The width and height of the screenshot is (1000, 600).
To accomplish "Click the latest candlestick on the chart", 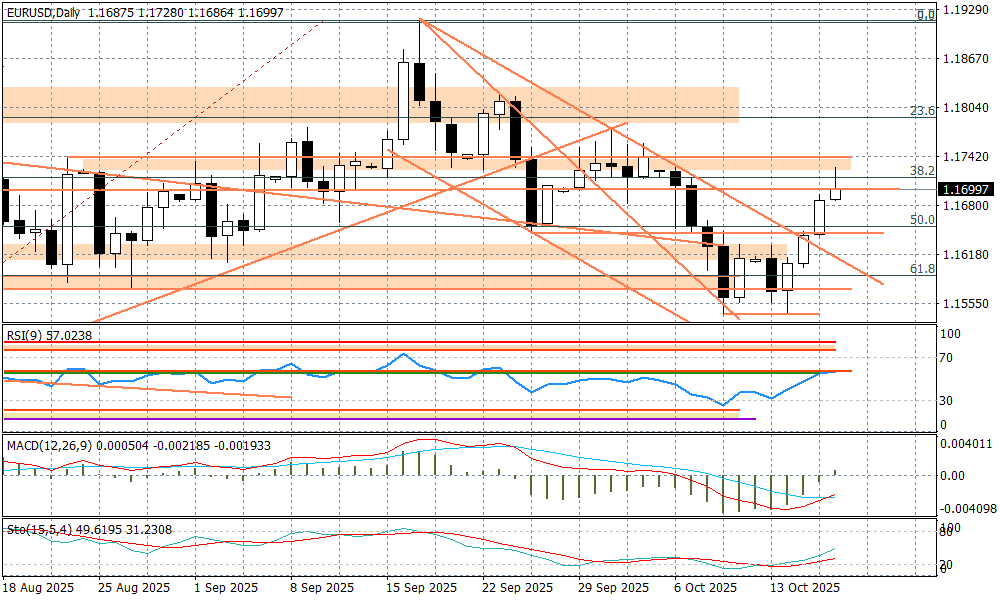I will [835, 191].
